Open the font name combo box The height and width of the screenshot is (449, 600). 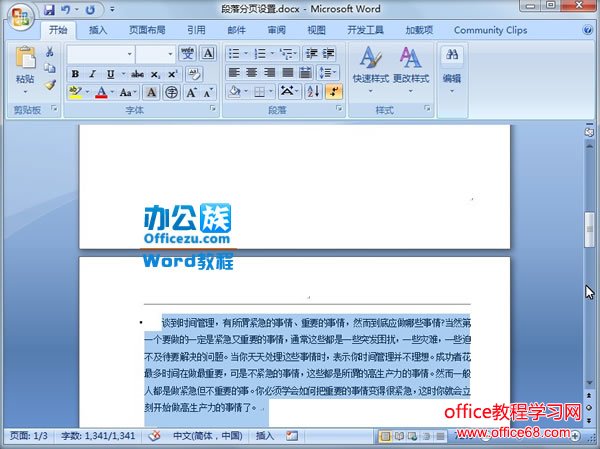click(x=101, y=54)
